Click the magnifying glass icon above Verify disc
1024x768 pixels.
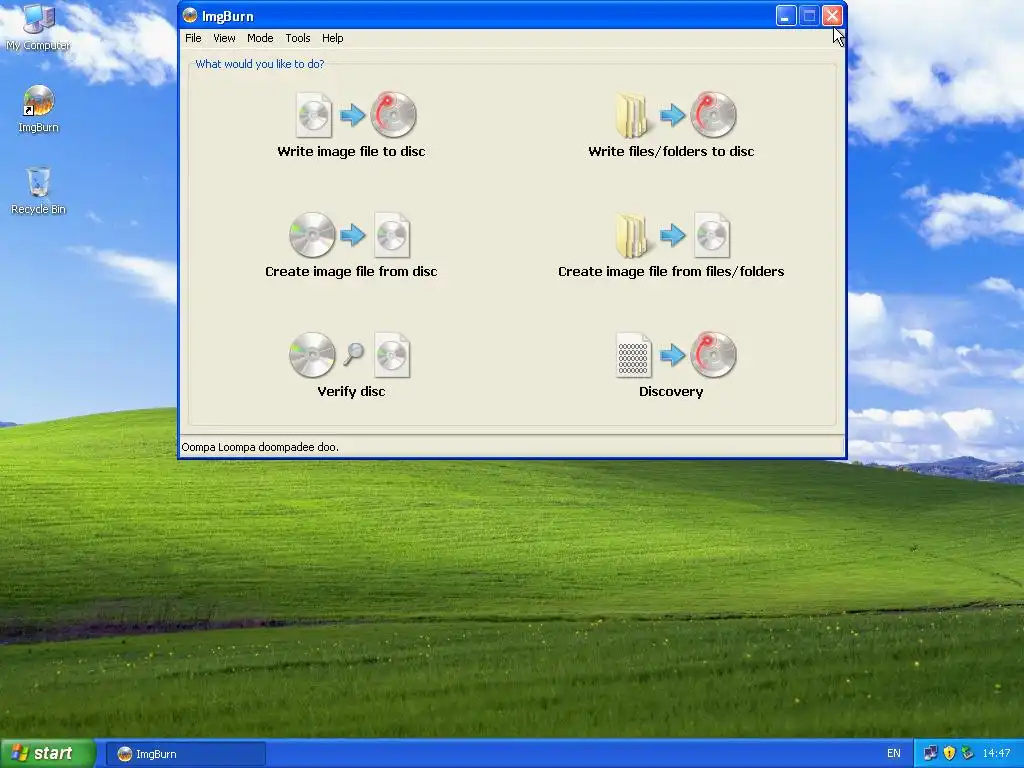(353, 353)
